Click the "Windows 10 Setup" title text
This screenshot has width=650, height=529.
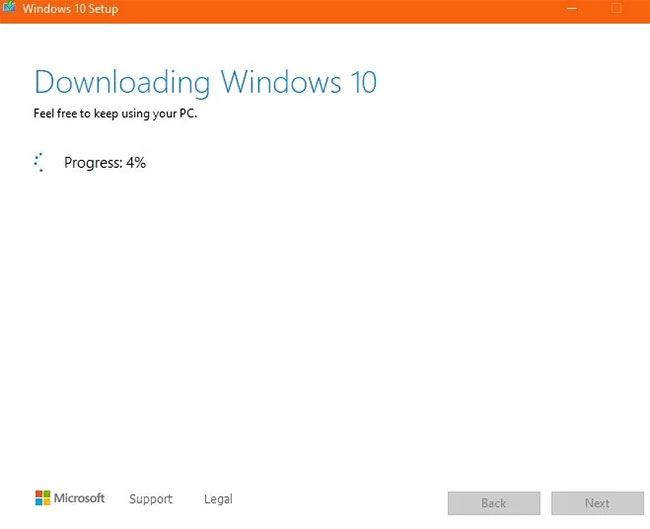pos(70,9)
